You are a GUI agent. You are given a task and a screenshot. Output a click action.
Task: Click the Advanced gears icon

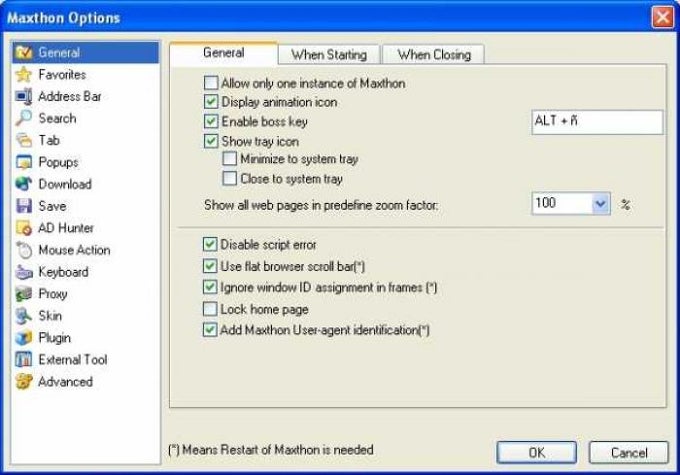(x=24, y=381)
